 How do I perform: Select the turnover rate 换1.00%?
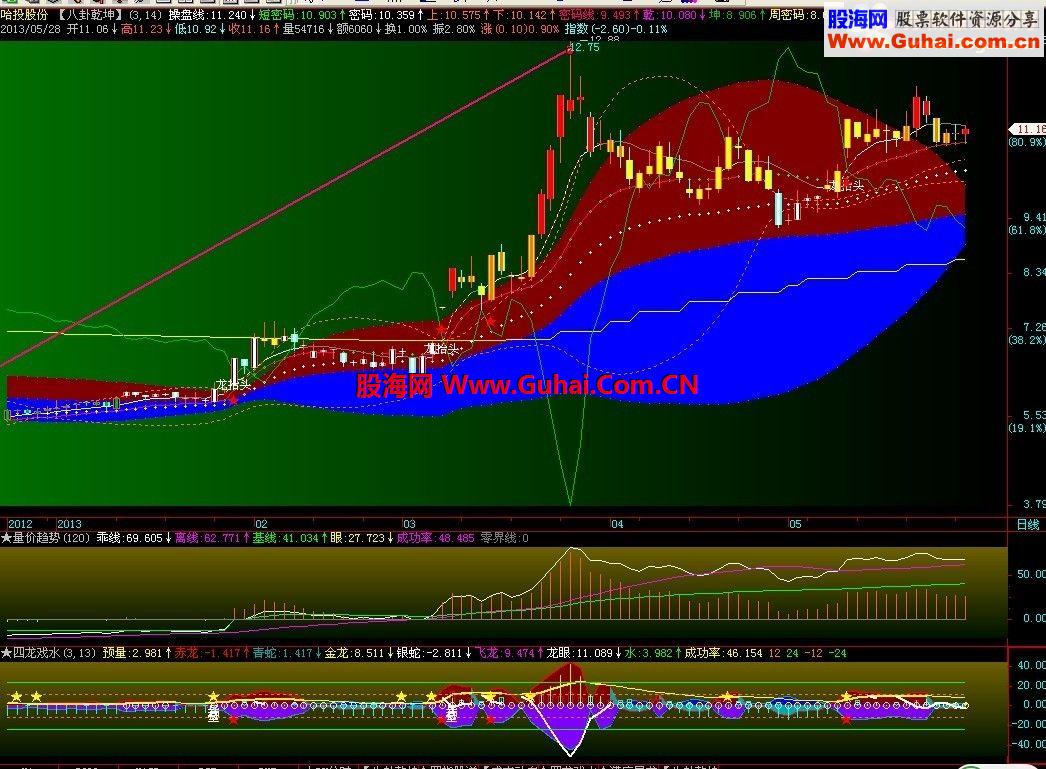coord(406,29)
